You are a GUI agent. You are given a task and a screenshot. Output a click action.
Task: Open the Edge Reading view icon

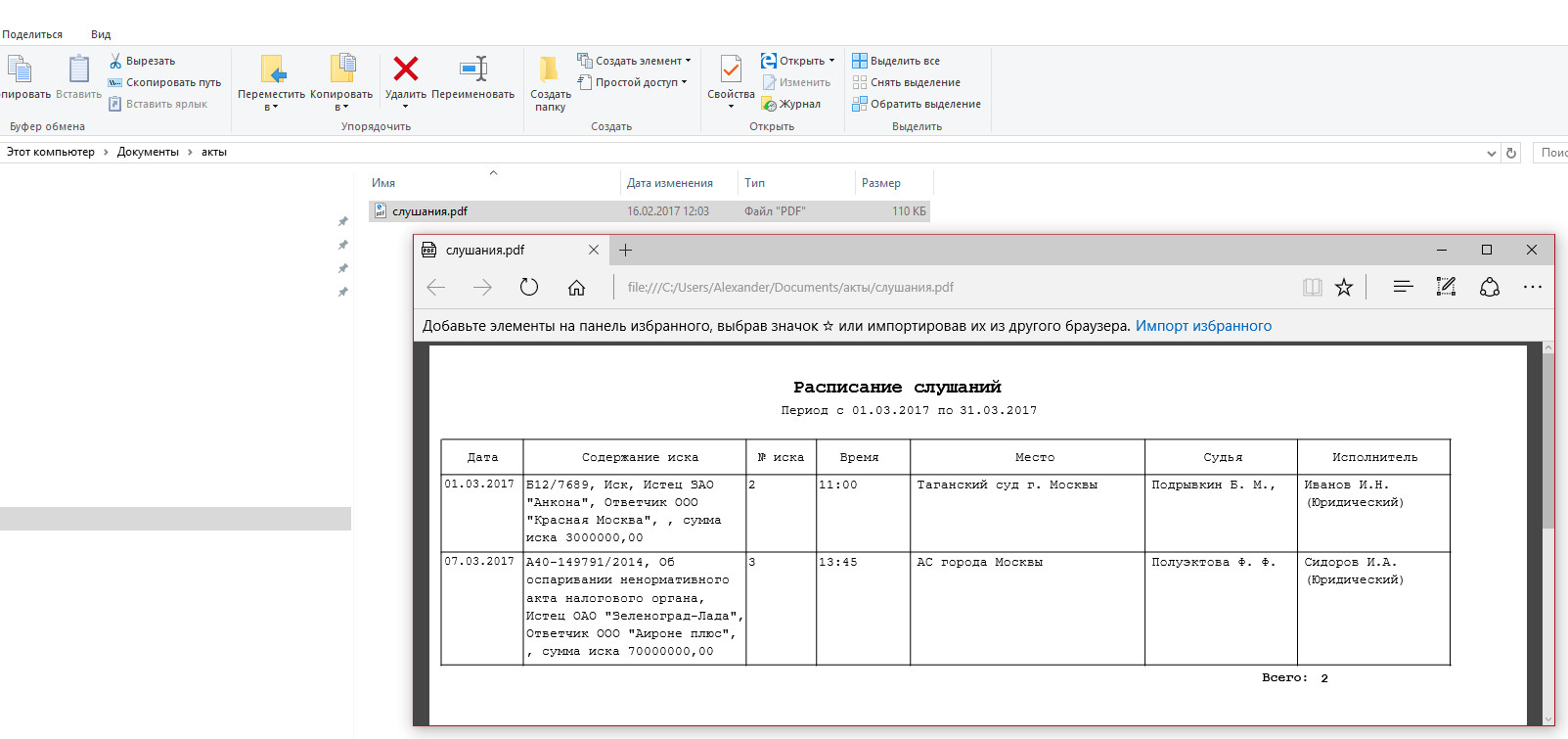(x=1312, y=287)
